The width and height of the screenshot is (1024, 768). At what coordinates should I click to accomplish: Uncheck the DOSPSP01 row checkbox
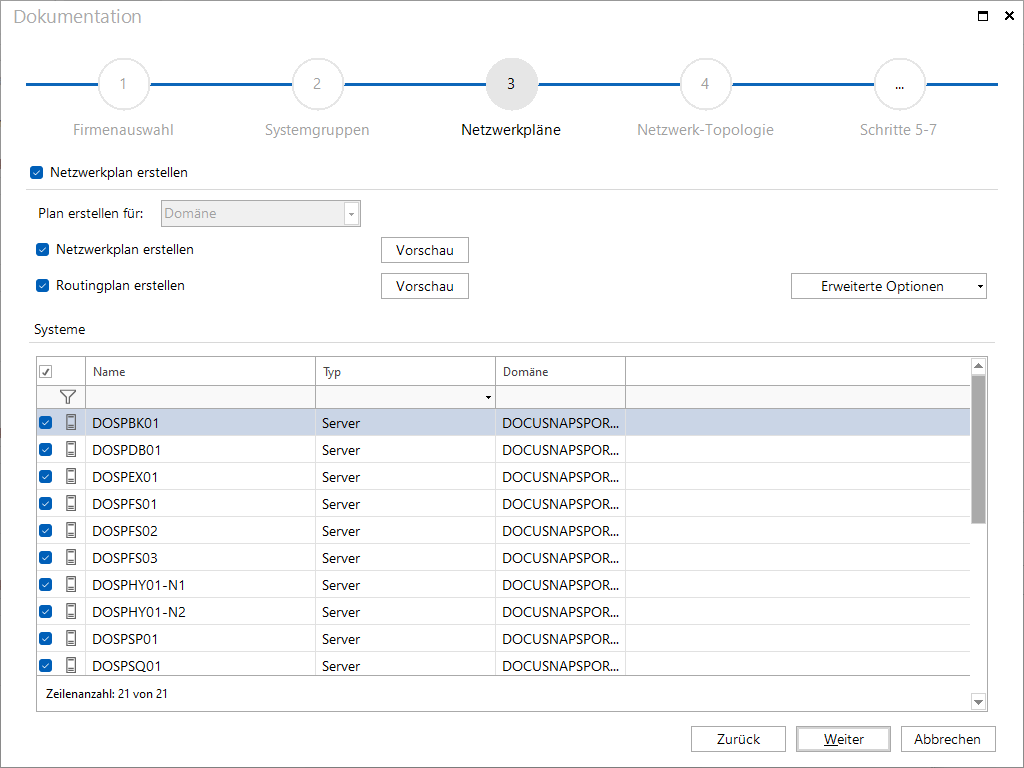point(46,639)
